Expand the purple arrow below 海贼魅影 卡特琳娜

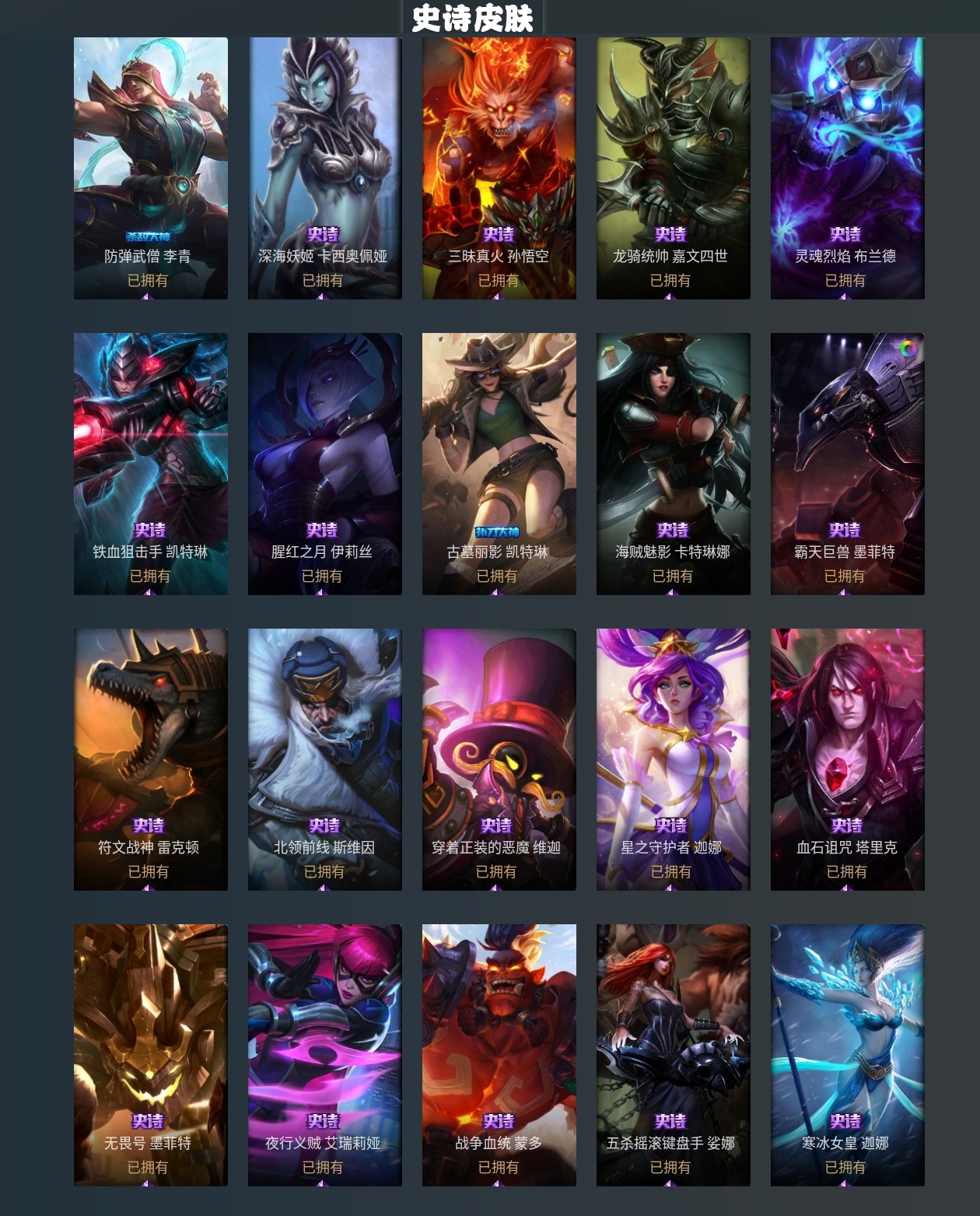tap(671, 591)
